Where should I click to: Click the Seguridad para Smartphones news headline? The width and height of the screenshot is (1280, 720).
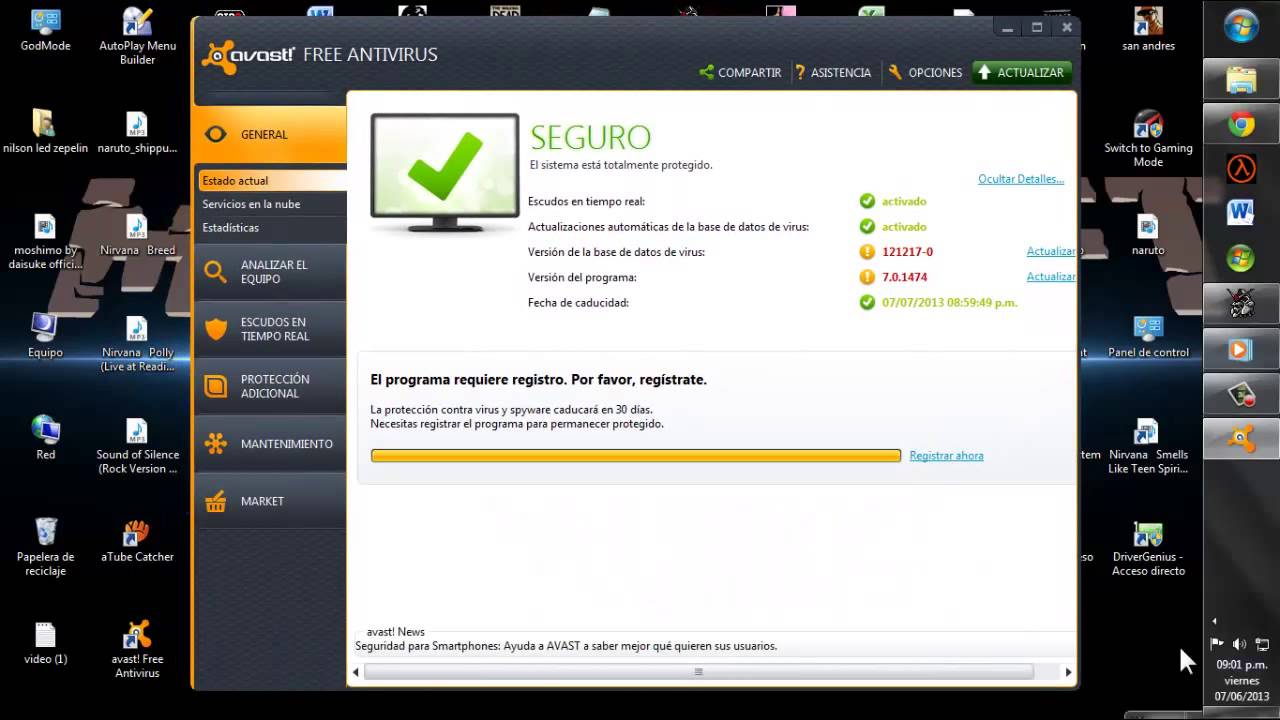(x=566, y=646)
